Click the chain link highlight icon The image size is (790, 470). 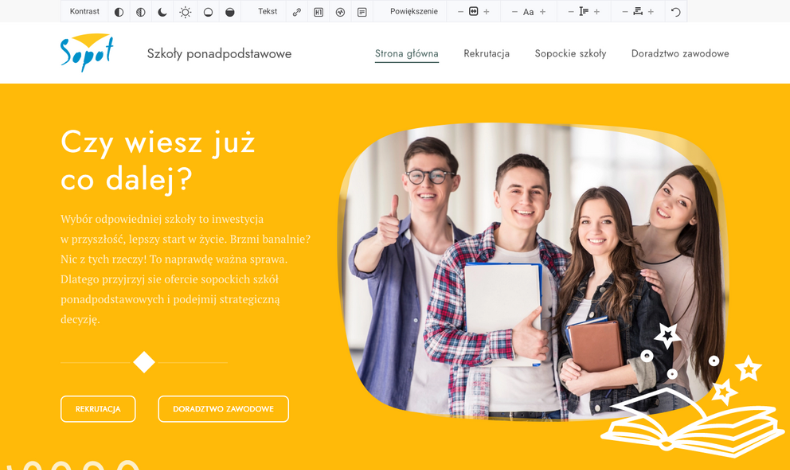[x=297, y=12]
